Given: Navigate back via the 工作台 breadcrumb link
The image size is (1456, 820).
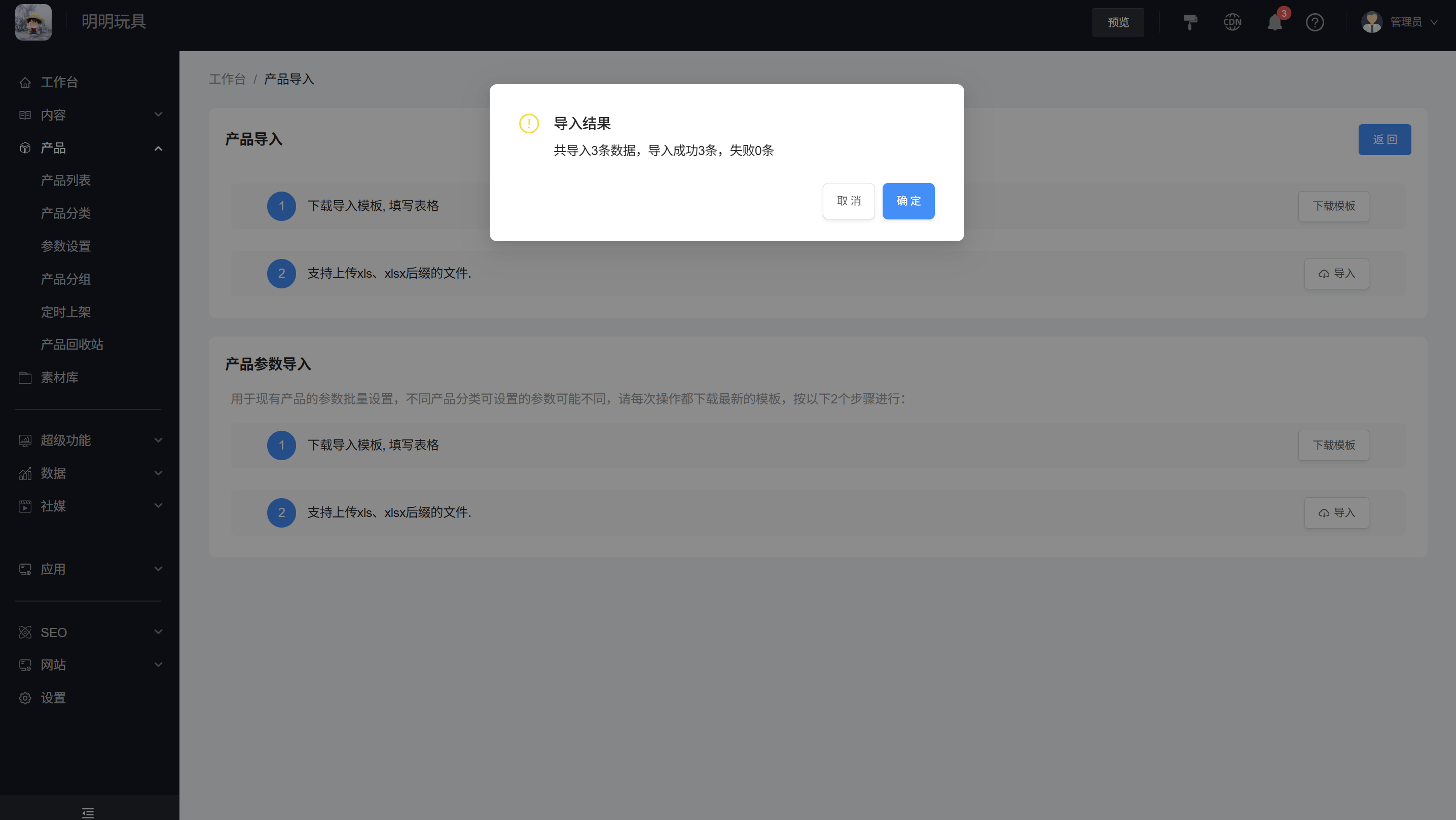Looking at the screenshot, I should pyautogui.click(x=228, y=79).
